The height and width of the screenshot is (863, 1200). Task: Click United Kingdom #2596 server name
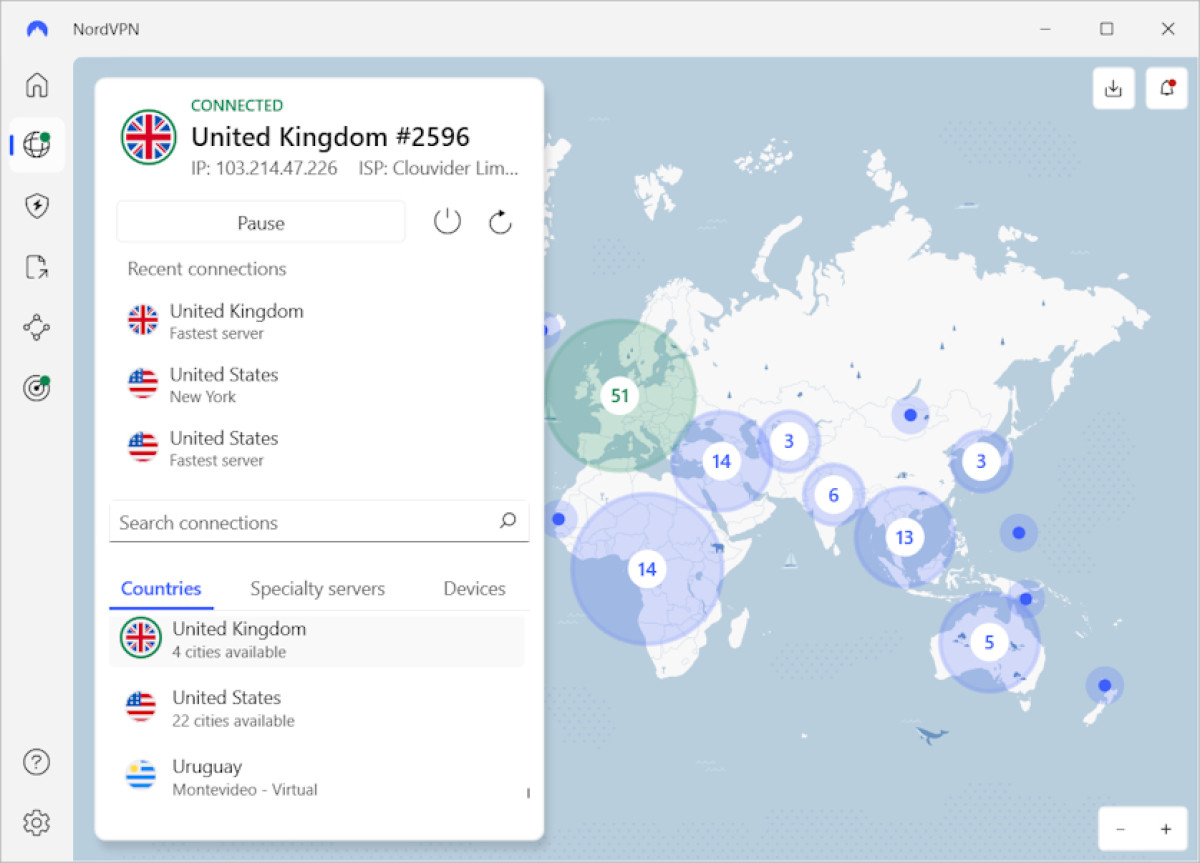[x=330, y=136]
